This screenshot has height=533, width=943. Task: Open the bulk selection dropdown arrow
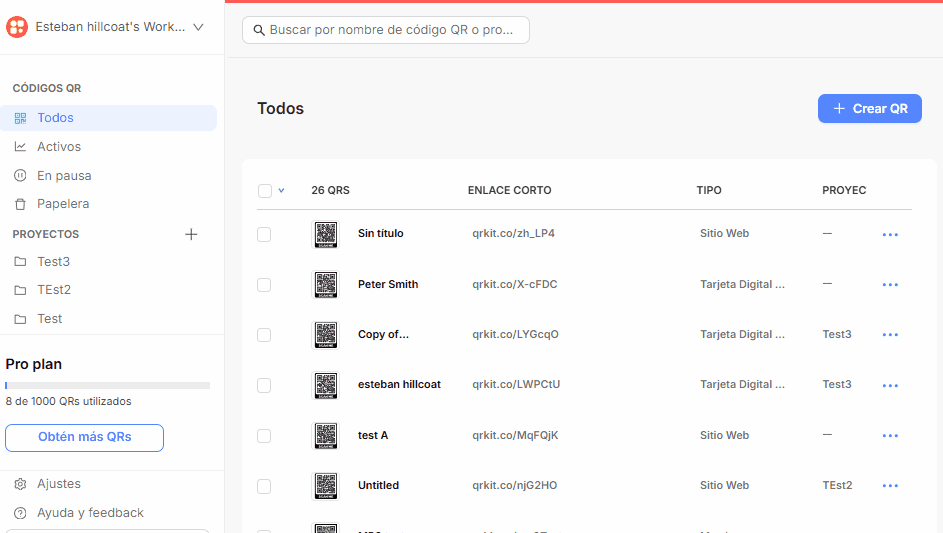click(281, 191)
